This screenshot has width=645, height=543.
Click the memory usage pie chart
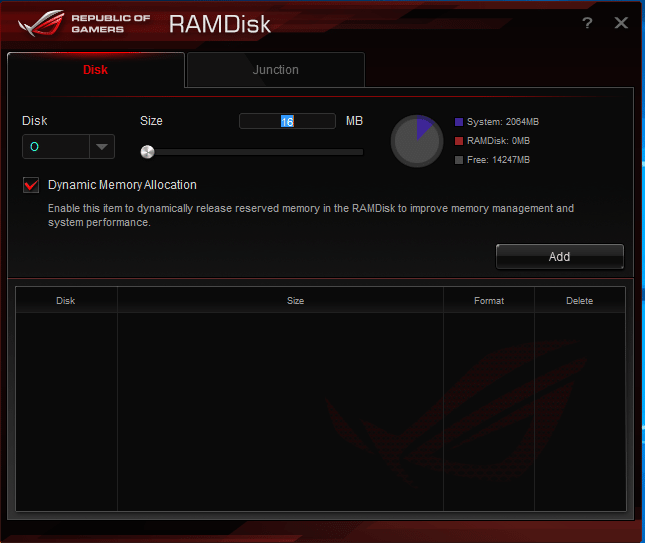(417, 141)
